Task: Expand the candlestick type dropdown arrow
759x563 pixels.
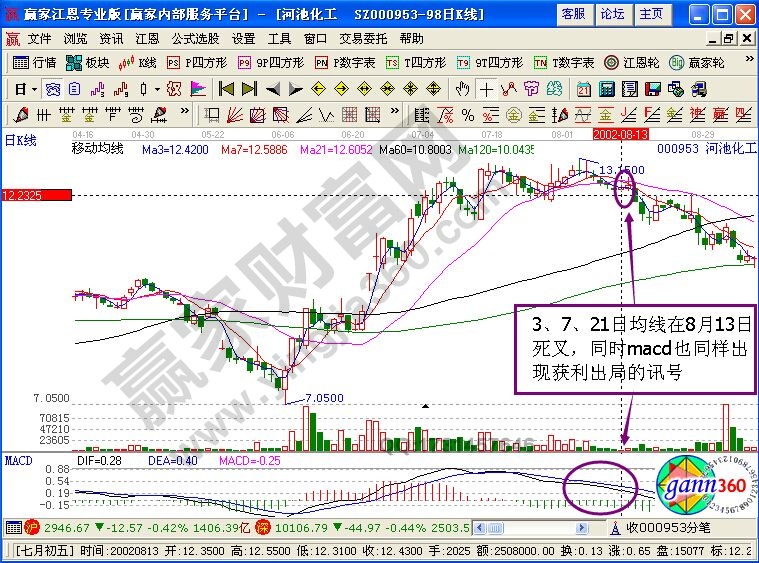Action: (156, 88)
